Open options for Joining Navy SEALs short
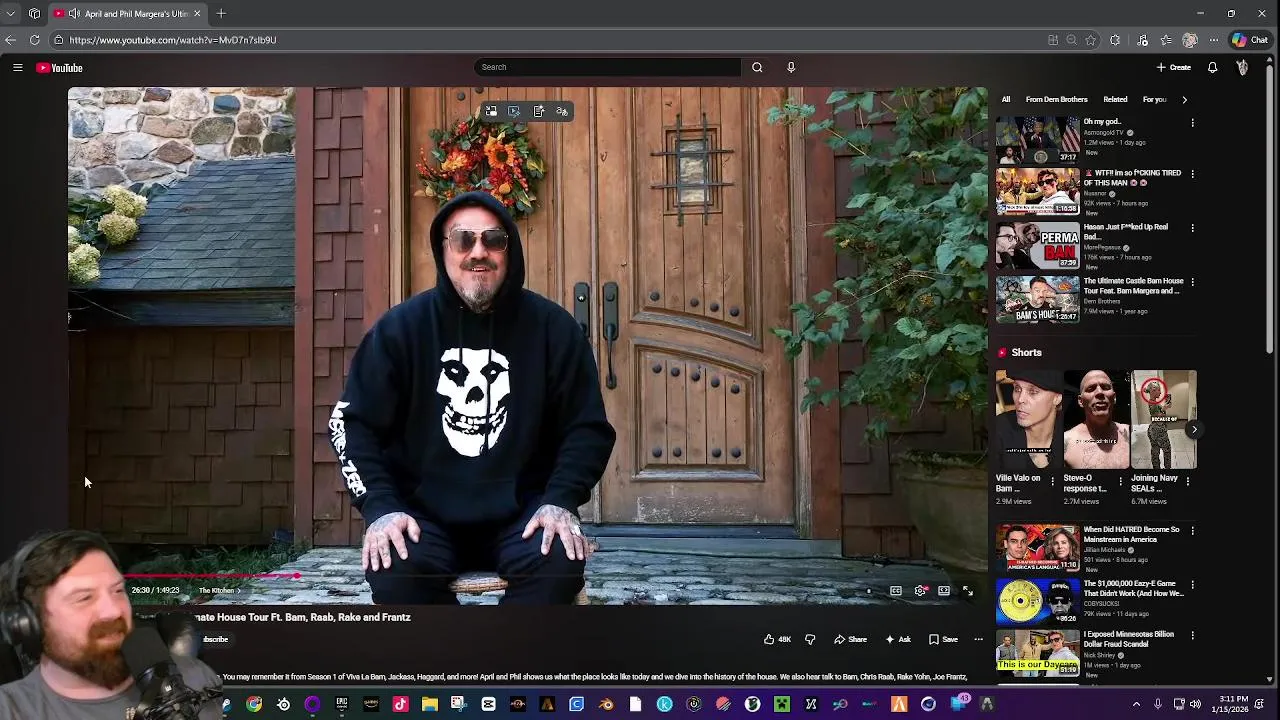 point(1188,481)
